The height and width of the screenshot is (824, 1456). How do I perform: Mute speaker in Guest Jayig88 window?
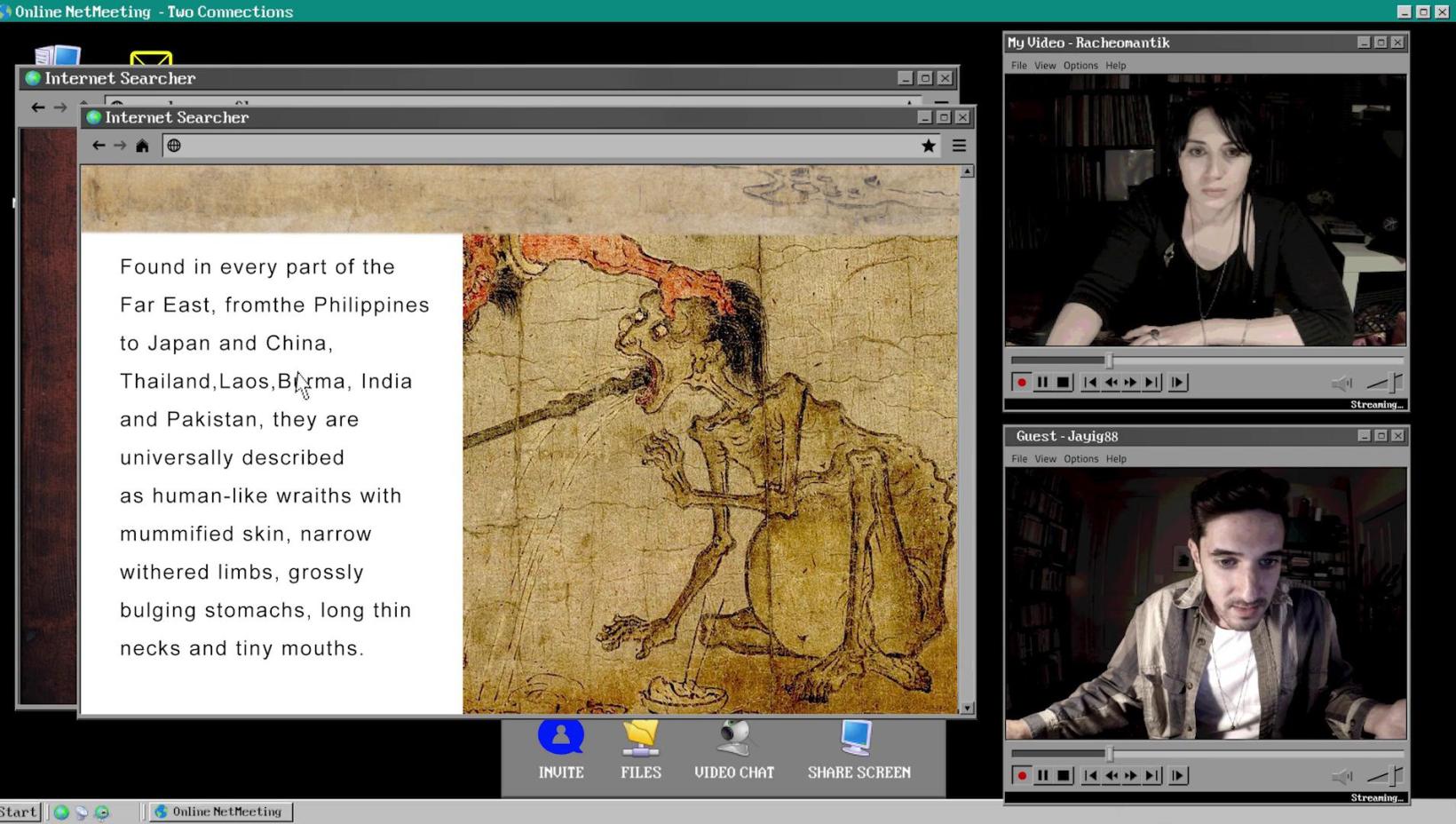1341,776
